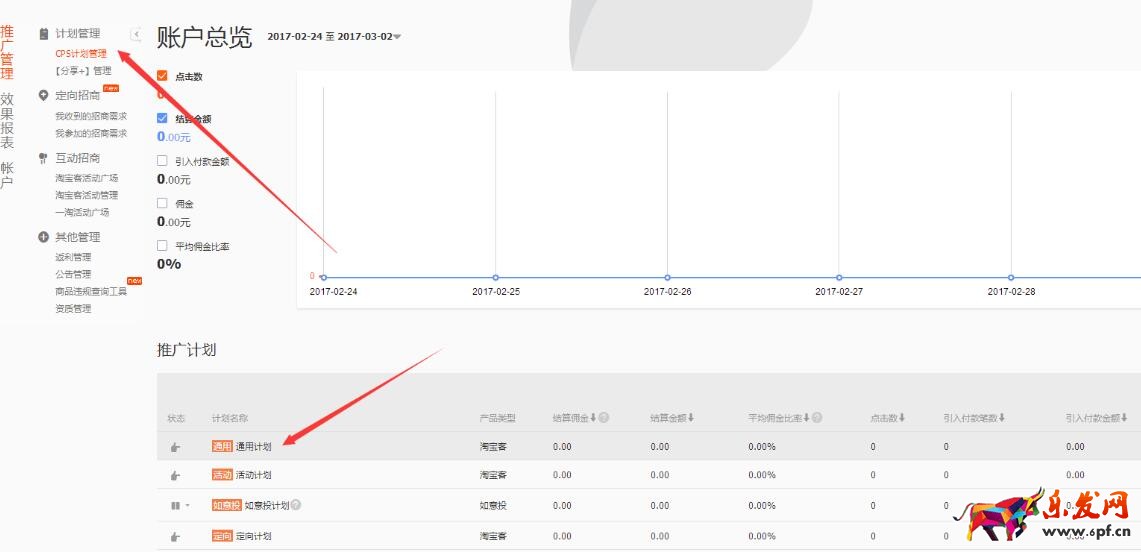Click the help icon next to 如意投计划
1141x552 pixels.
(x=296, y=505)
